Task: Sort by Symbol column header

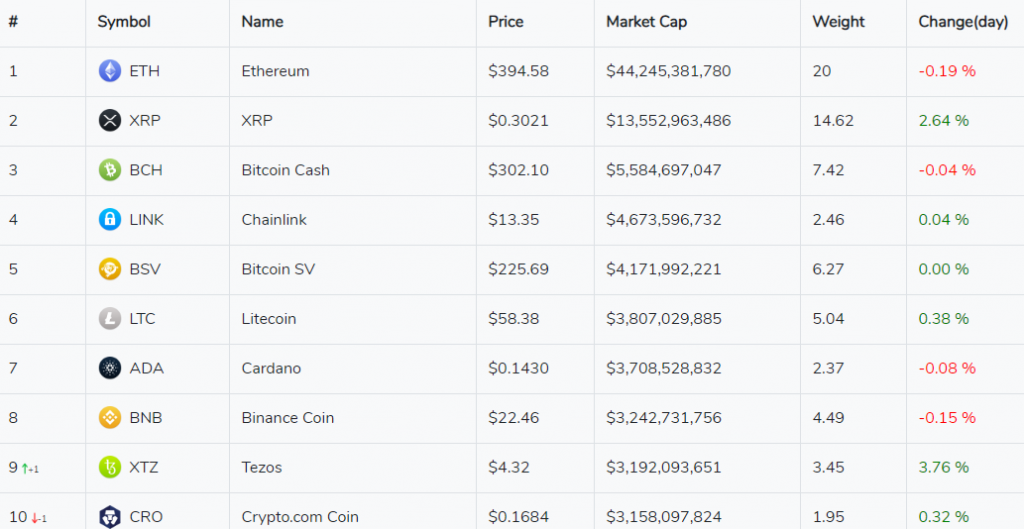Action: point(123,22)
